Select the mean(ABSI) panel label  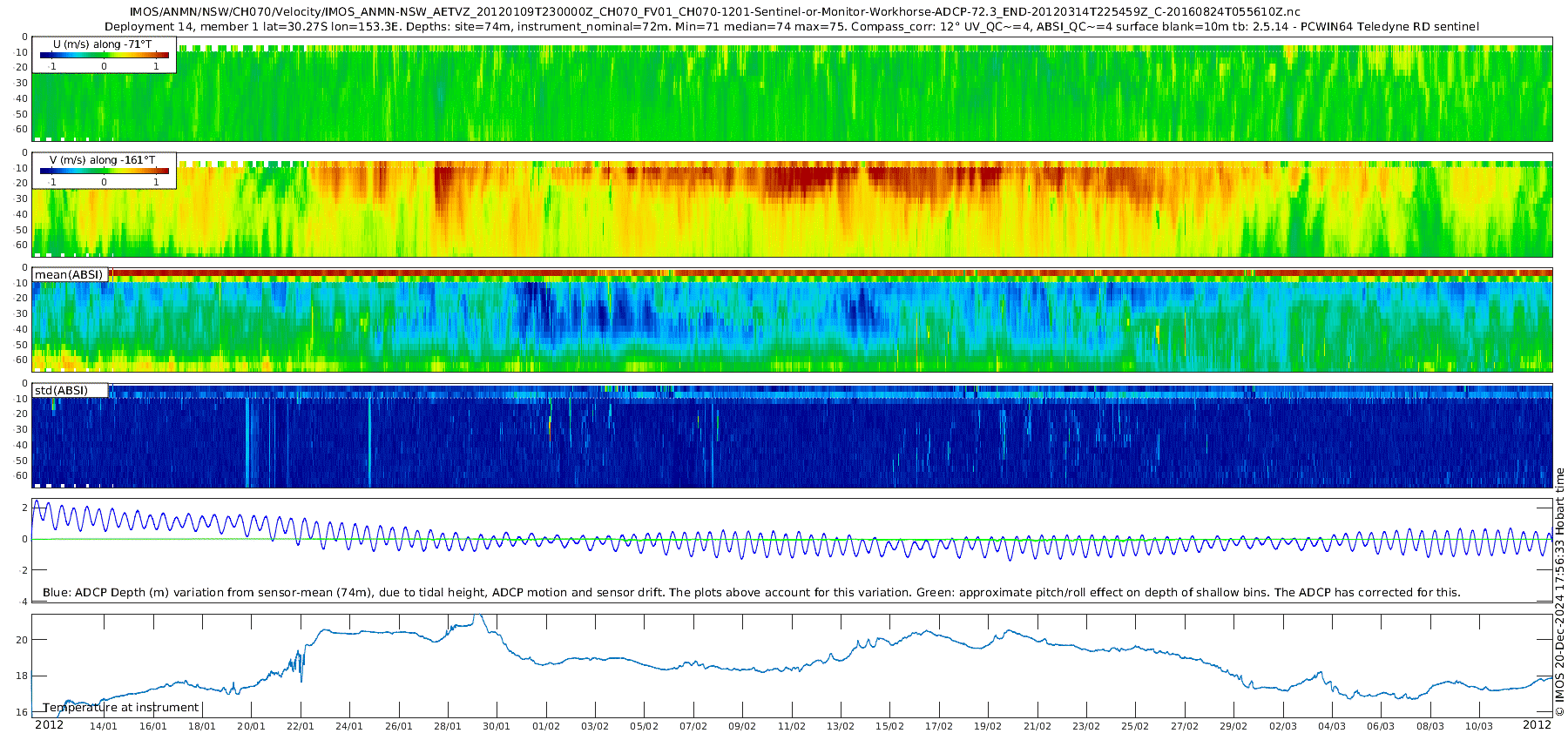click(69, 274)
